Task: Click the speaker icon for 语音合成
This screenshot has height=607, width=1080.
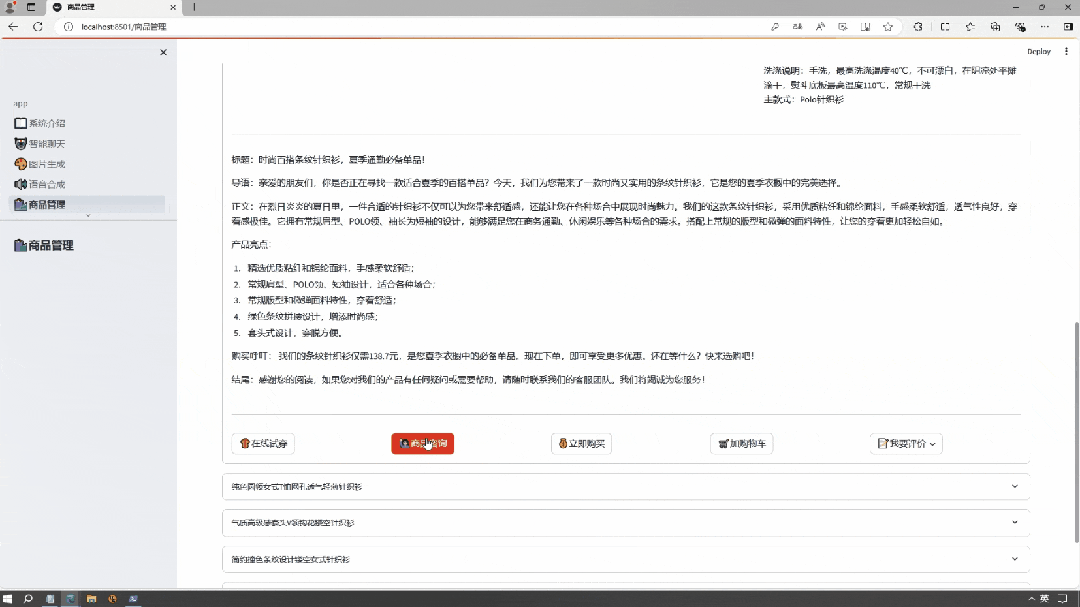Action: tap(20, 184)
